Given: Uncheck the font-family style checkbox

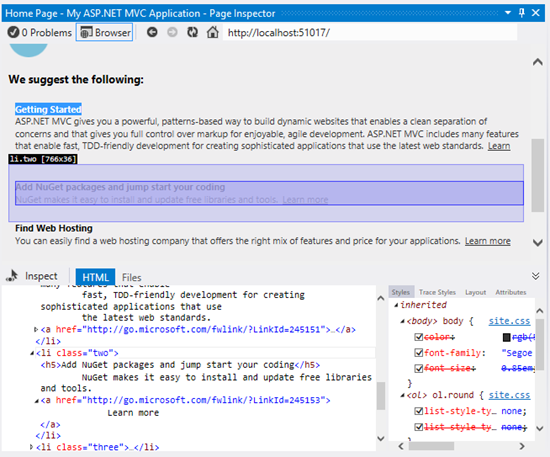Looking at the screenshot, I should click(418, 352).
